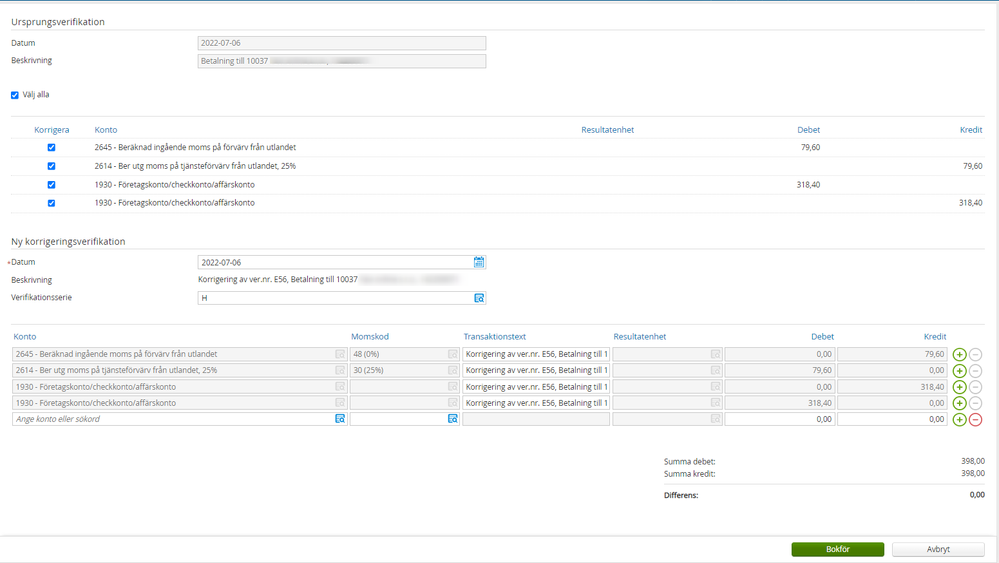Image resolution: width=999 pixels, height=563 pixels.
Task: Remove the 2614 account row with minus icon
Action: pos(975,371)
